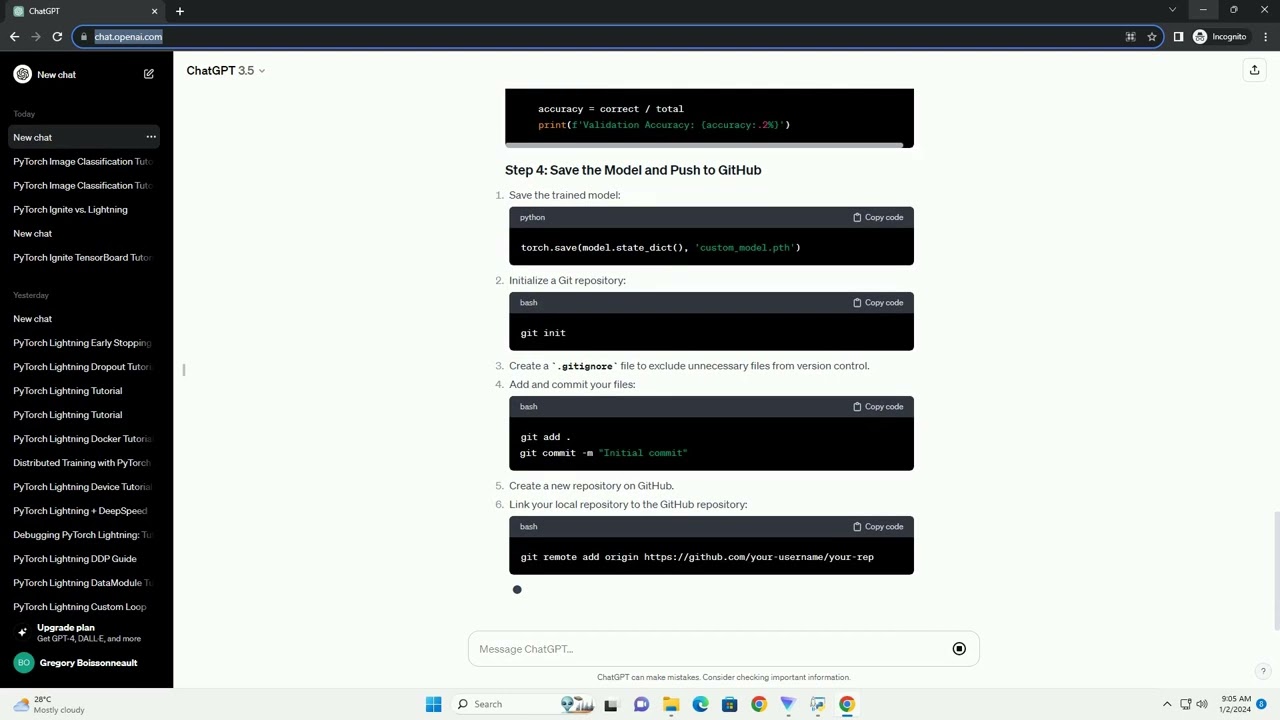Click the browser back arrow
This screenshot has width=1280, height=720.
click(x=14, y=37)
